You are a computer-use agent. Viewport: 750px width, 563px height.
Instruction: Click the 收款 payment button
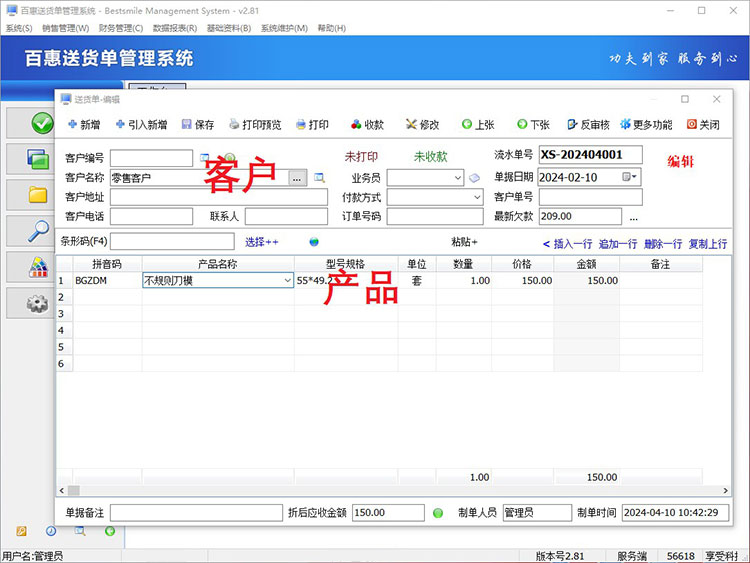click(367, 125)
